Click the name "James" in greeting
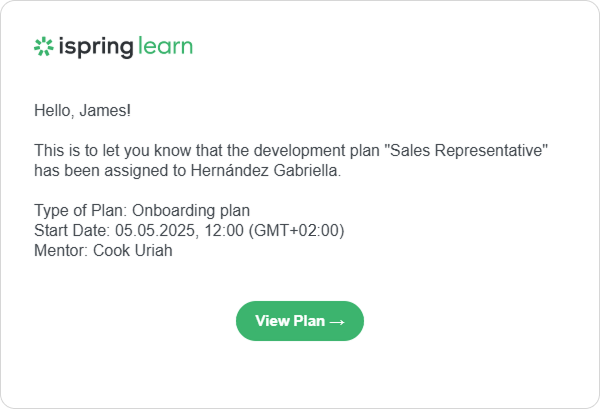 [x=104, y=108]
